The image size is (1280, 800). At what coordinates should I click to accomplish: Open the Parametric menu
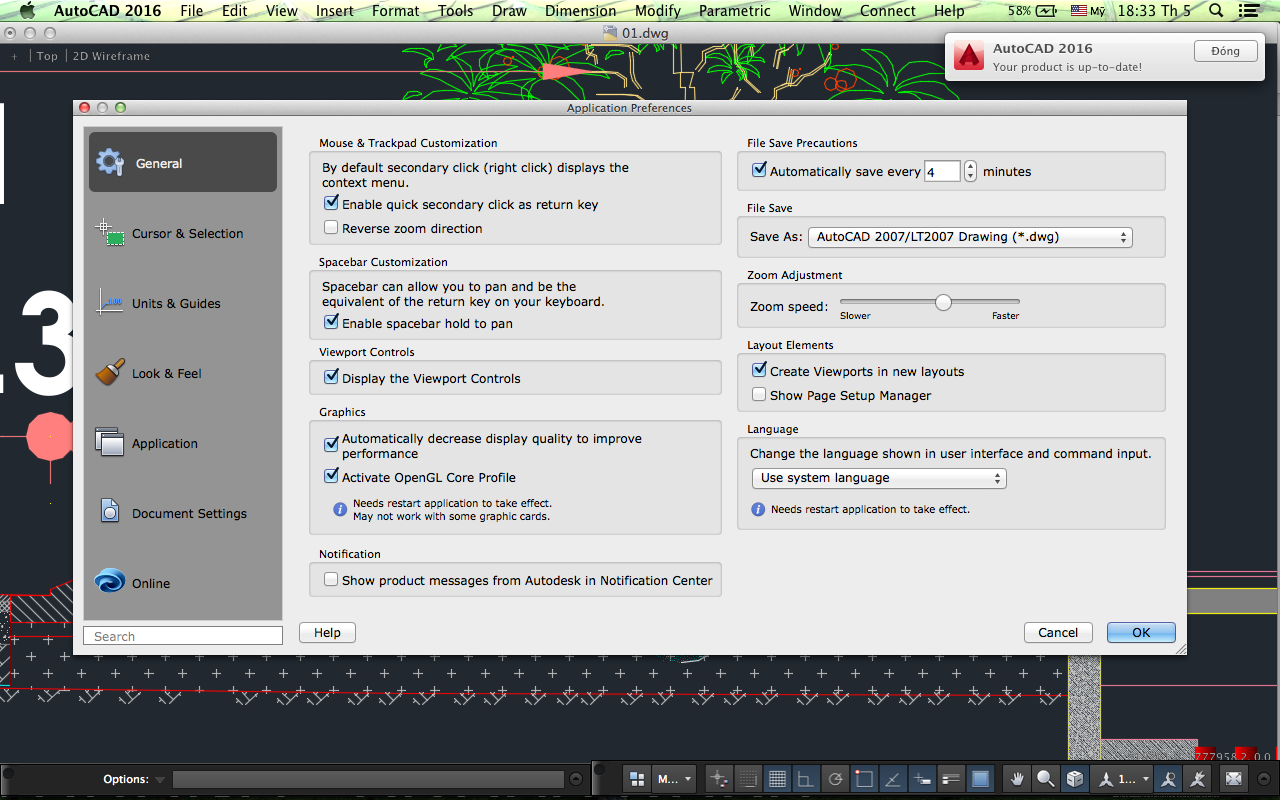(735, 11)
